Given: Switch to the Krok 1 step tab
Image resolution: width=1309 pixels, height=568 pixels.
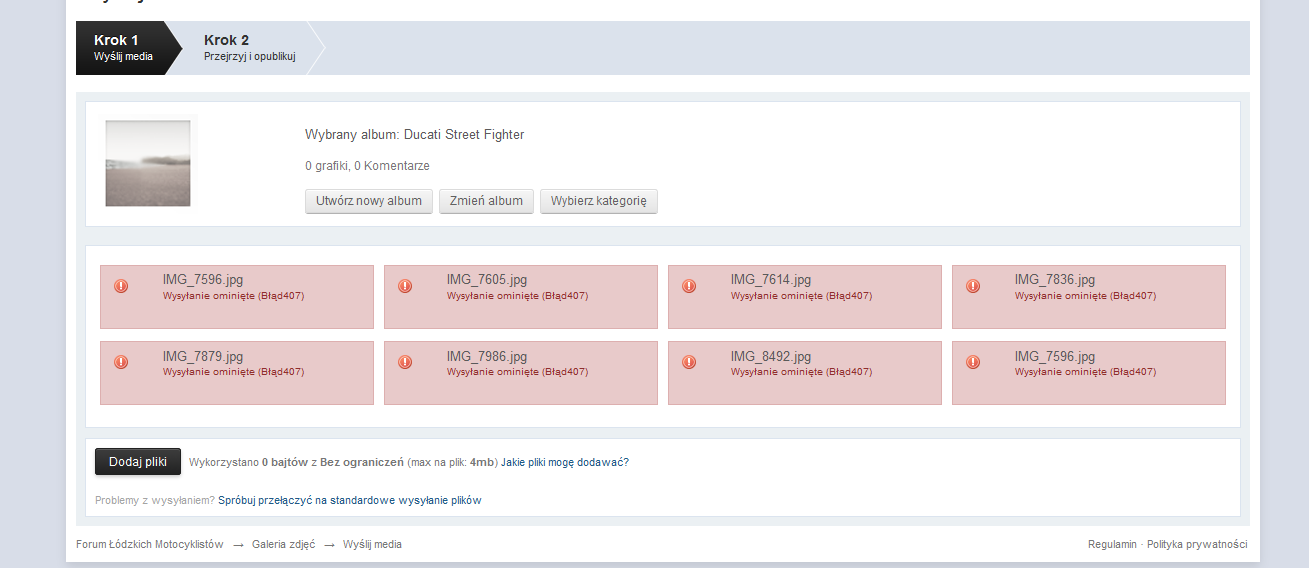Looking at the screenshot, I should point(123,48).
